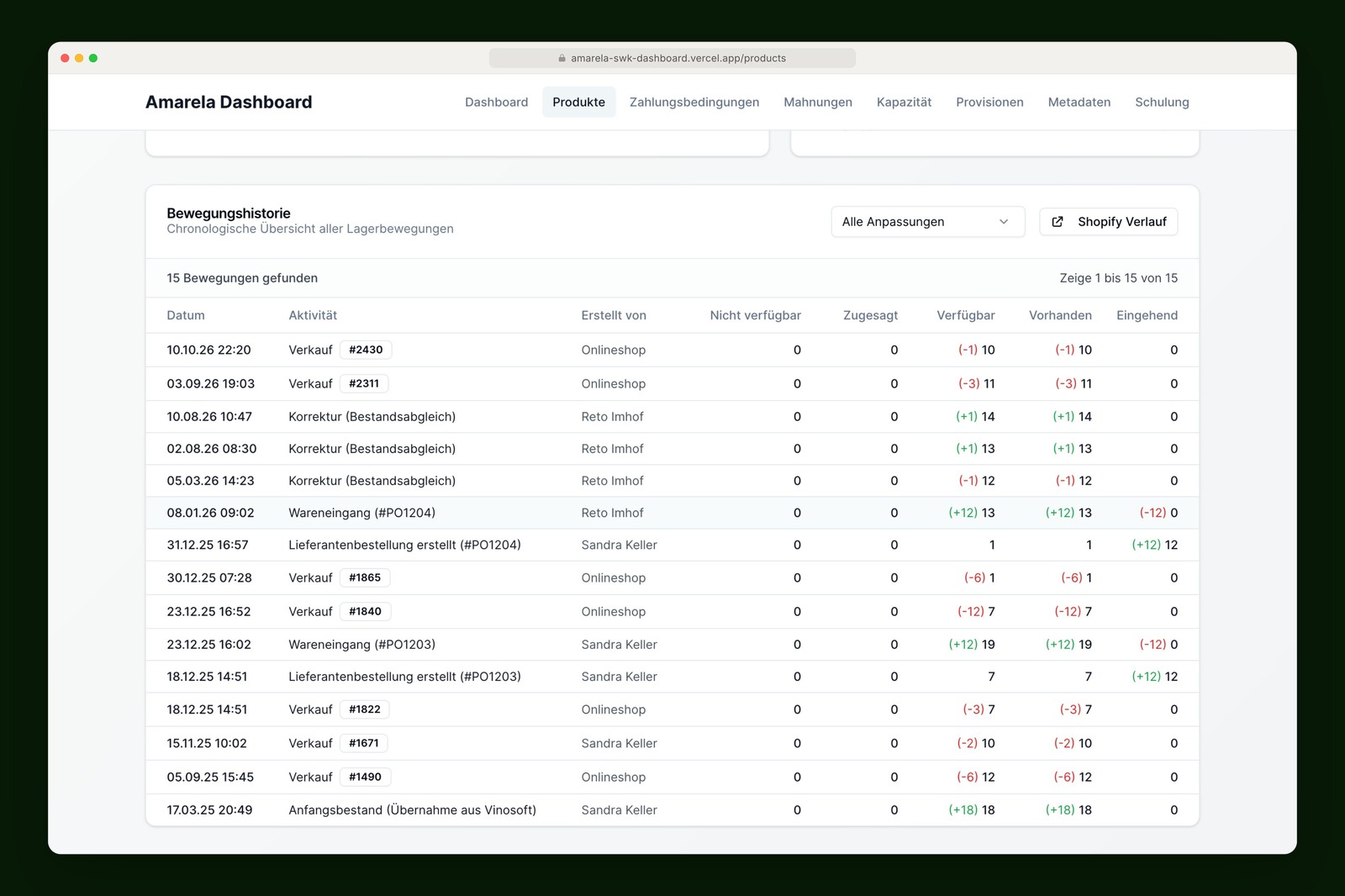The height and width of the screenshot is (896, 1345).
Task: Select the Produkte nav tab
Action: coord(579,103)
